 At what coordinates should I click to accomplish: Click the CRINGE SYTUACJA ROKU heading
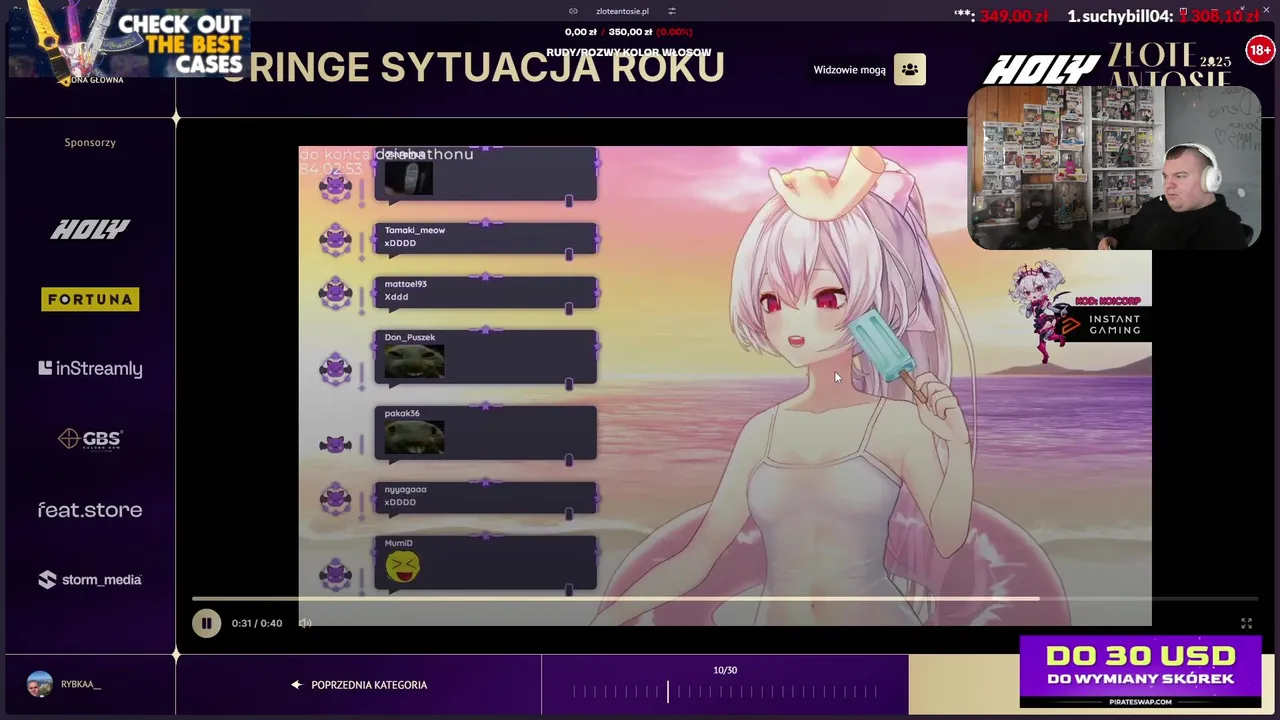pos(472,67)
